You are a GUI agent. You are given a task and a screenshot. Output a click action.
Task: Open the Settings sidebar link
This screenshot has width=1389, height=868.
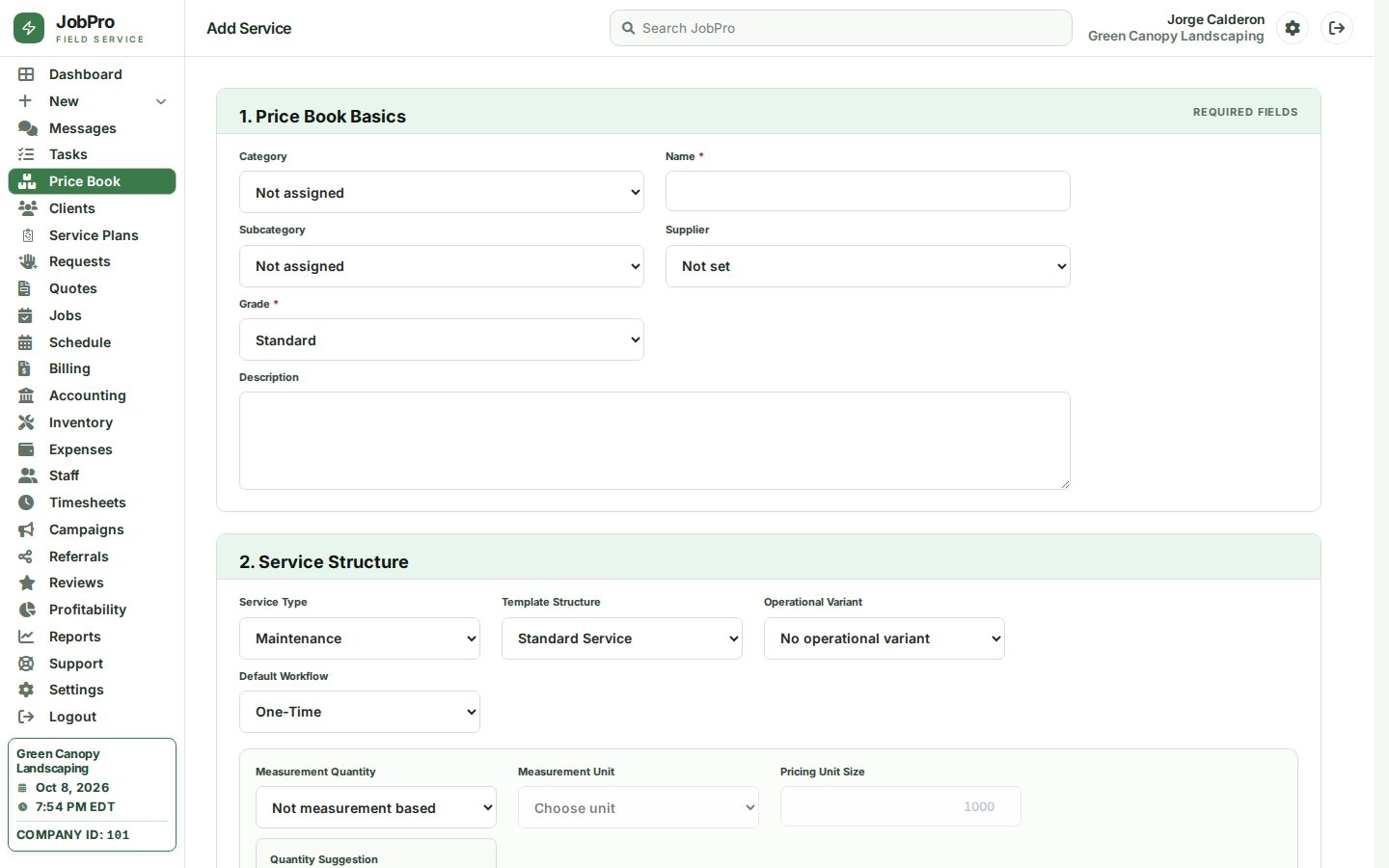coord(93,690)
